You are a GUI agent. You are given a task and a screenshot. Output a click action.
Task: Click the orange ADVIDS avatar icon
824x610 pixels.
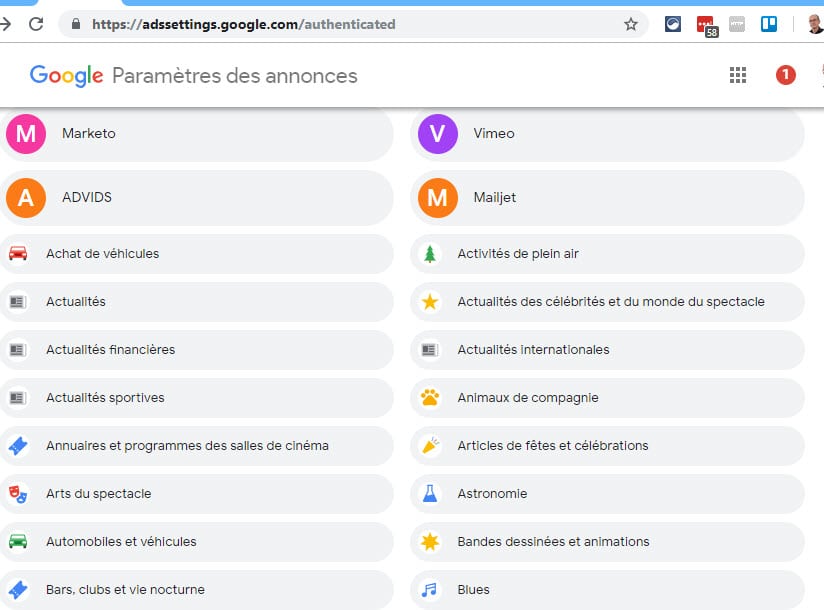(26, 198)
